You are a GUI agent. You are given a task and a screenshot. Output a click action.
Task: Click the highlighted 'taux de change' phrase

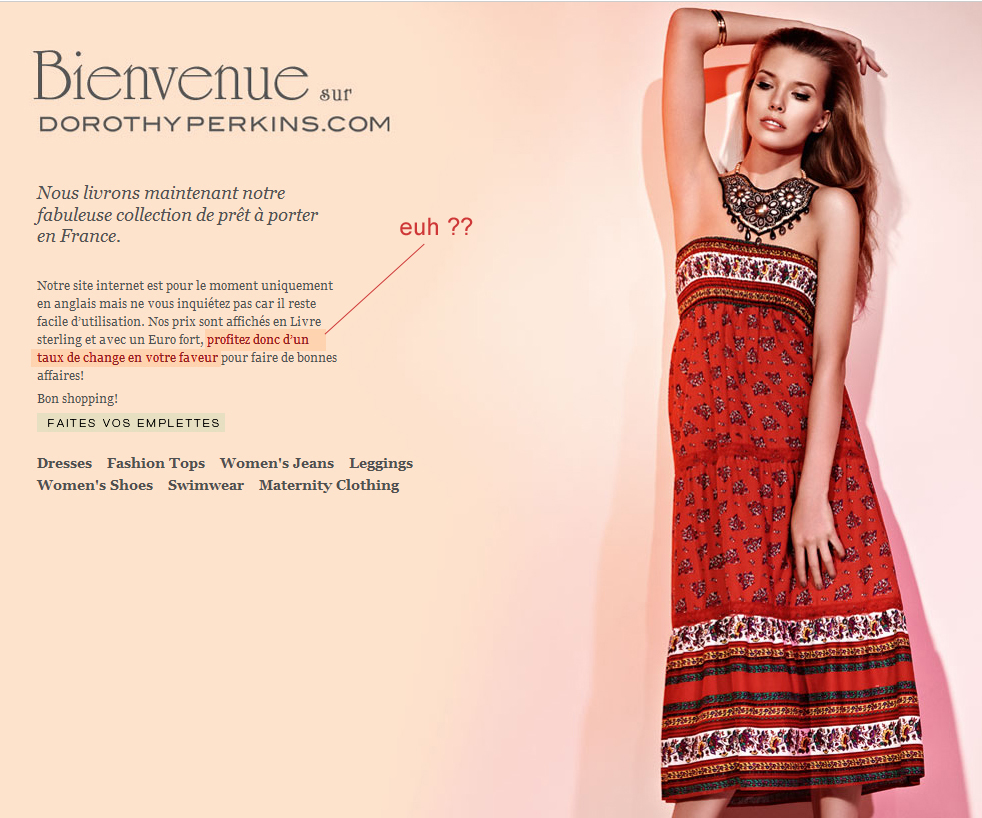(81, 358)
